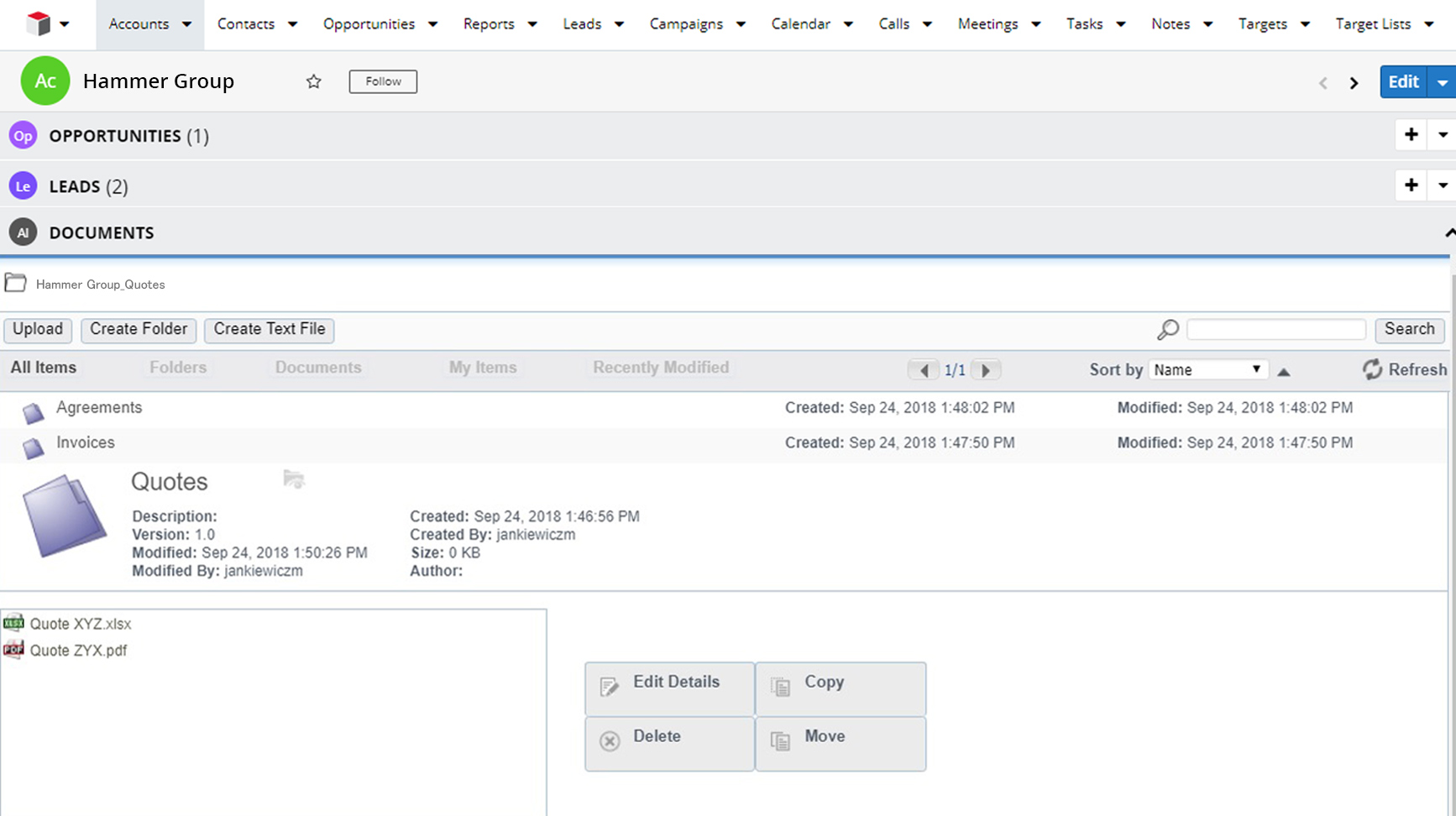
Task: Expand the Opportunities menu dropdown arrow
Action: (432, 24)
